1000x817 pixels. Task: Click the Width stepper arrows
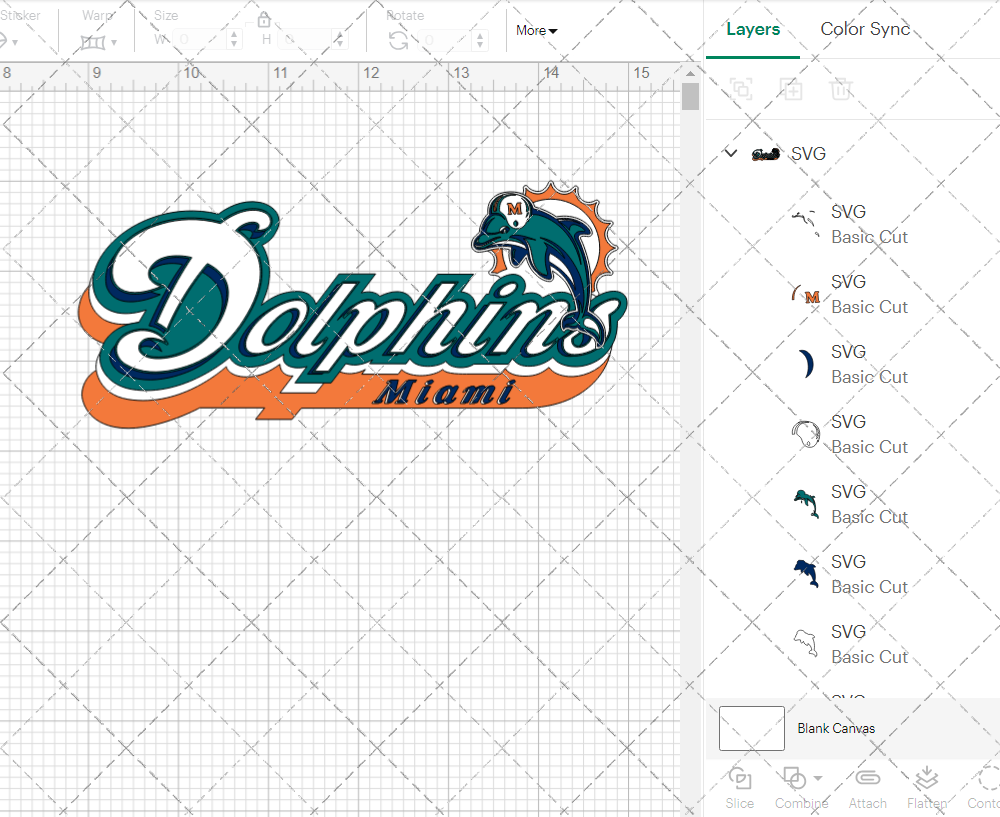point(234,40)
